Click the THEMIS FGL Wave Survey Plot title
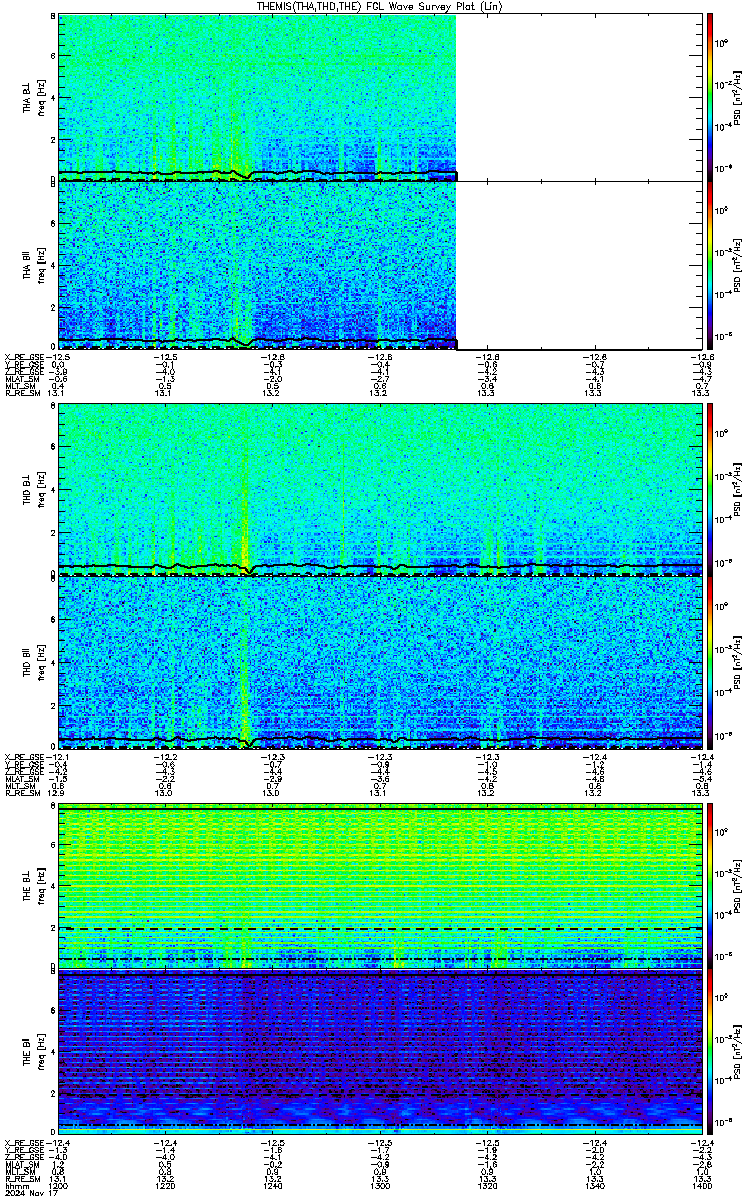Viewport: 750px width, 1200px height. (x=379, y=6)
